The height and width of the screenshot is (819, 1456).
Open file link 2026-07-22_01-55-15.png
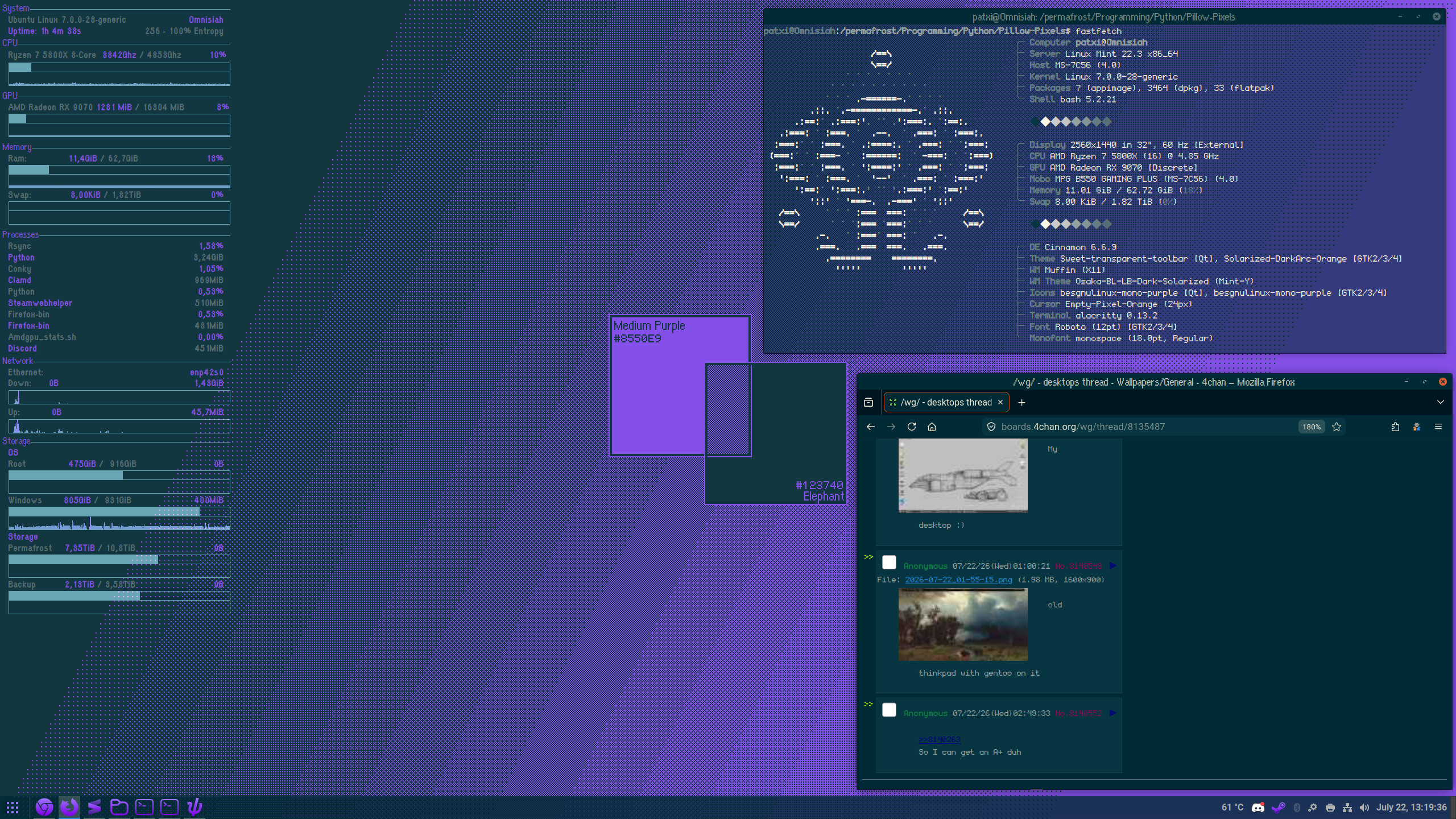click(x=959, y=580)
